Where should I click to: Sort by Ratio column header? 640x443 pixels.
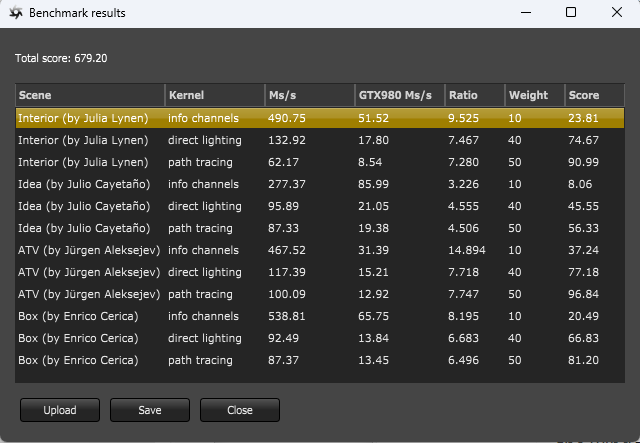tap(474, 96)
